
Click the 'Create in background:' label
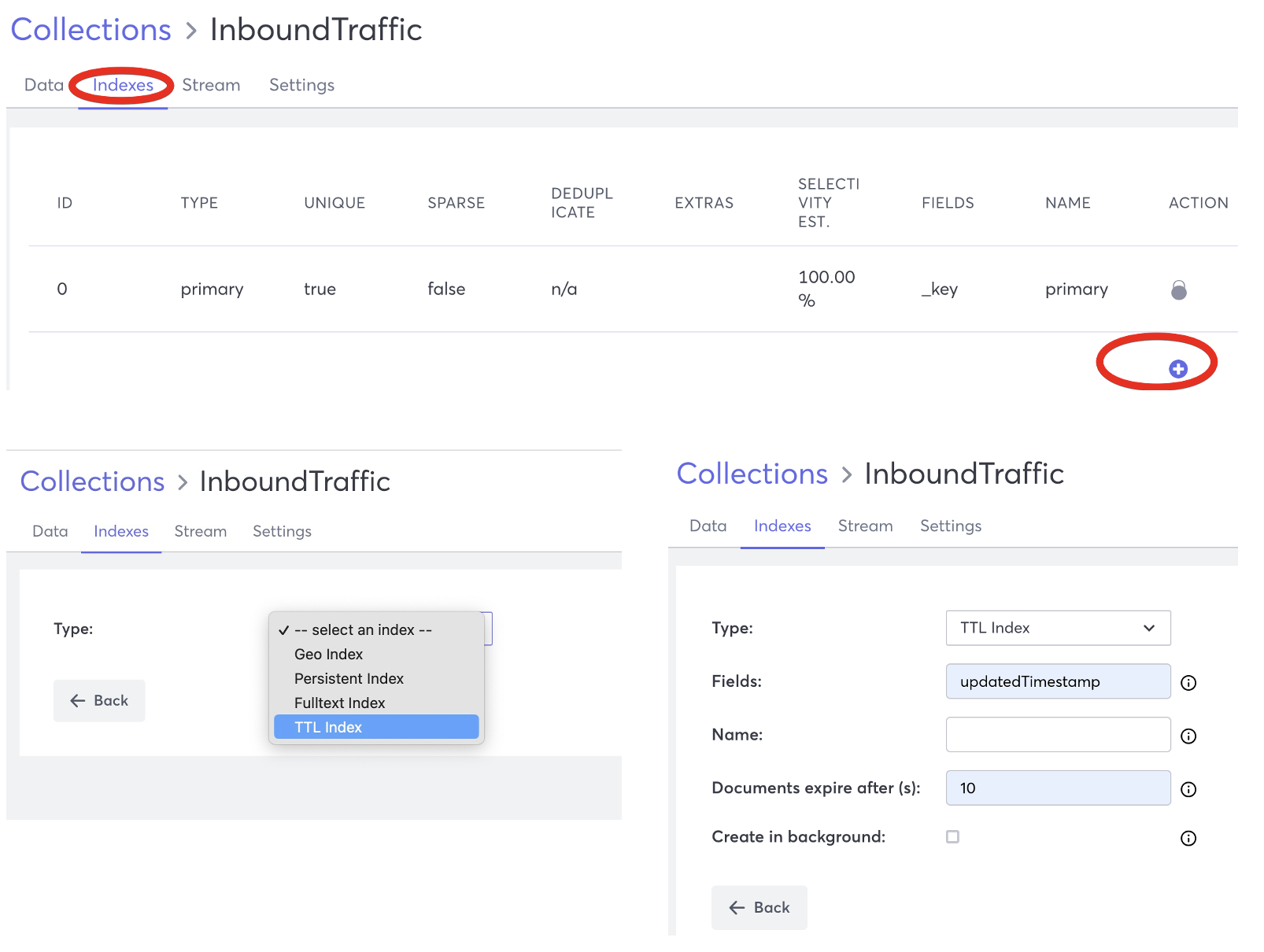pyautogui.click(x=798, y=836)
